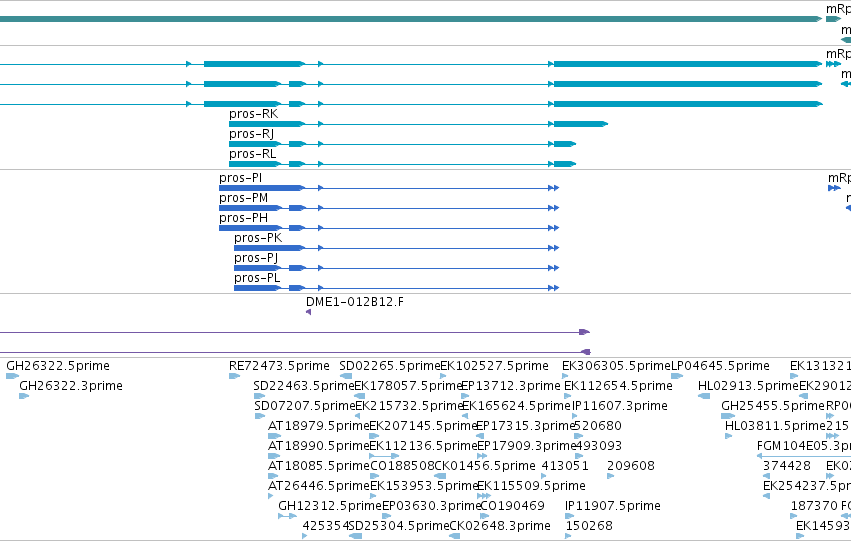Open EP13712.3prime EST details

[510, 386]
